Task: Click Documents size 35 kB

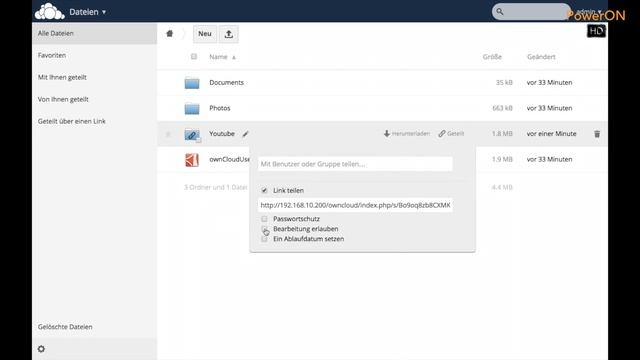Action: tap(504, 82)
